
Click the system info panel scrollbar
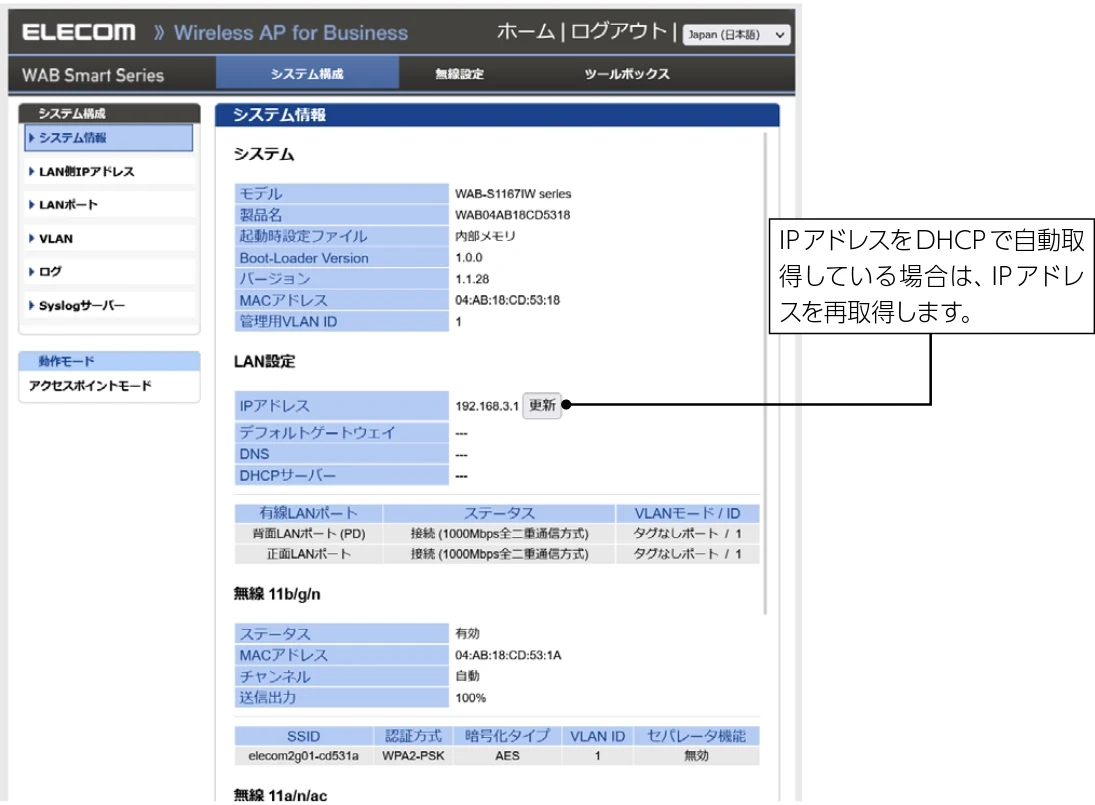765,374
